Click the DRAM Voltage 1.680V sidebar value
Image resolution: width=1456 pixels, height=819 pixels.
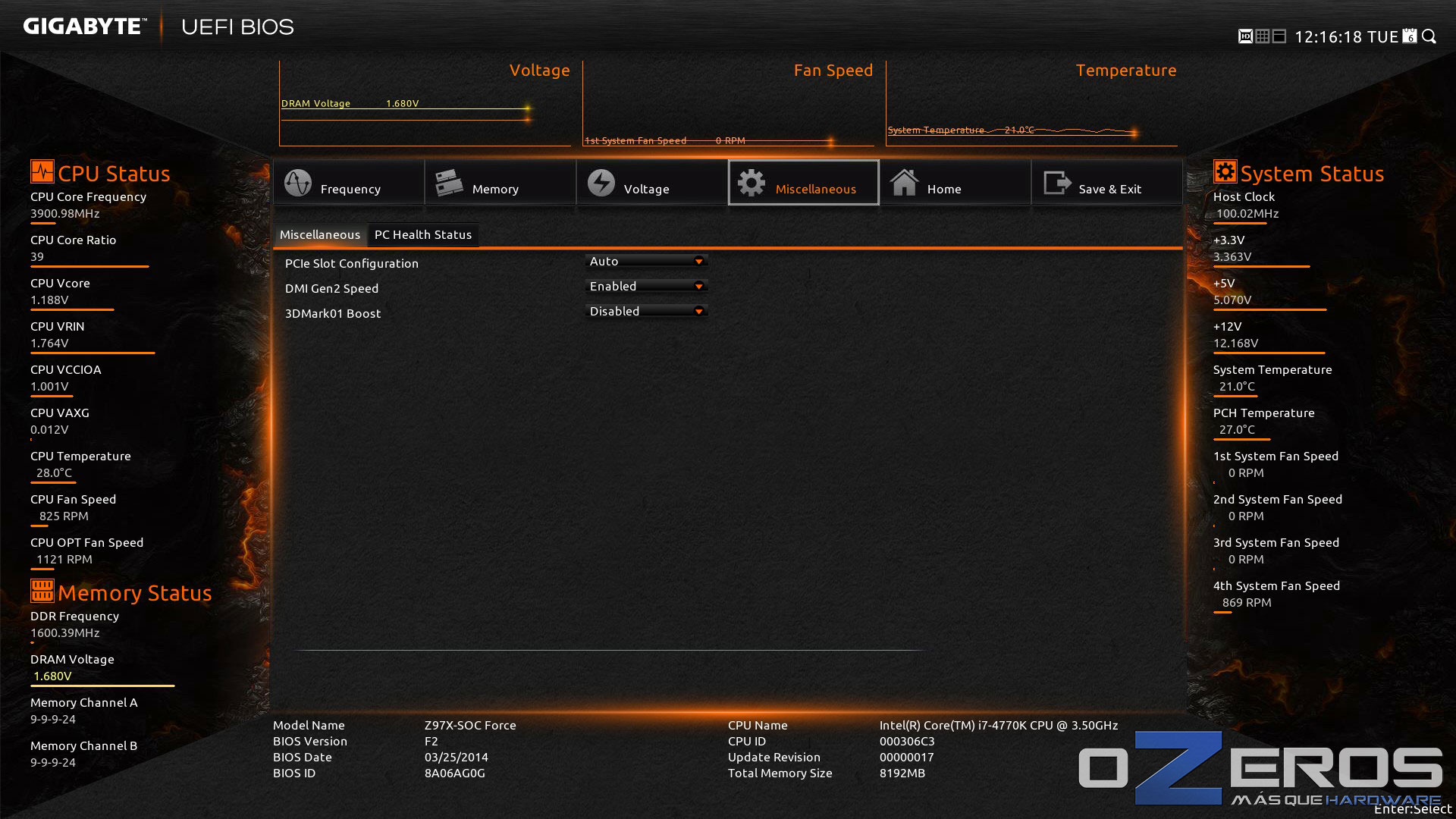coord(52,676)
